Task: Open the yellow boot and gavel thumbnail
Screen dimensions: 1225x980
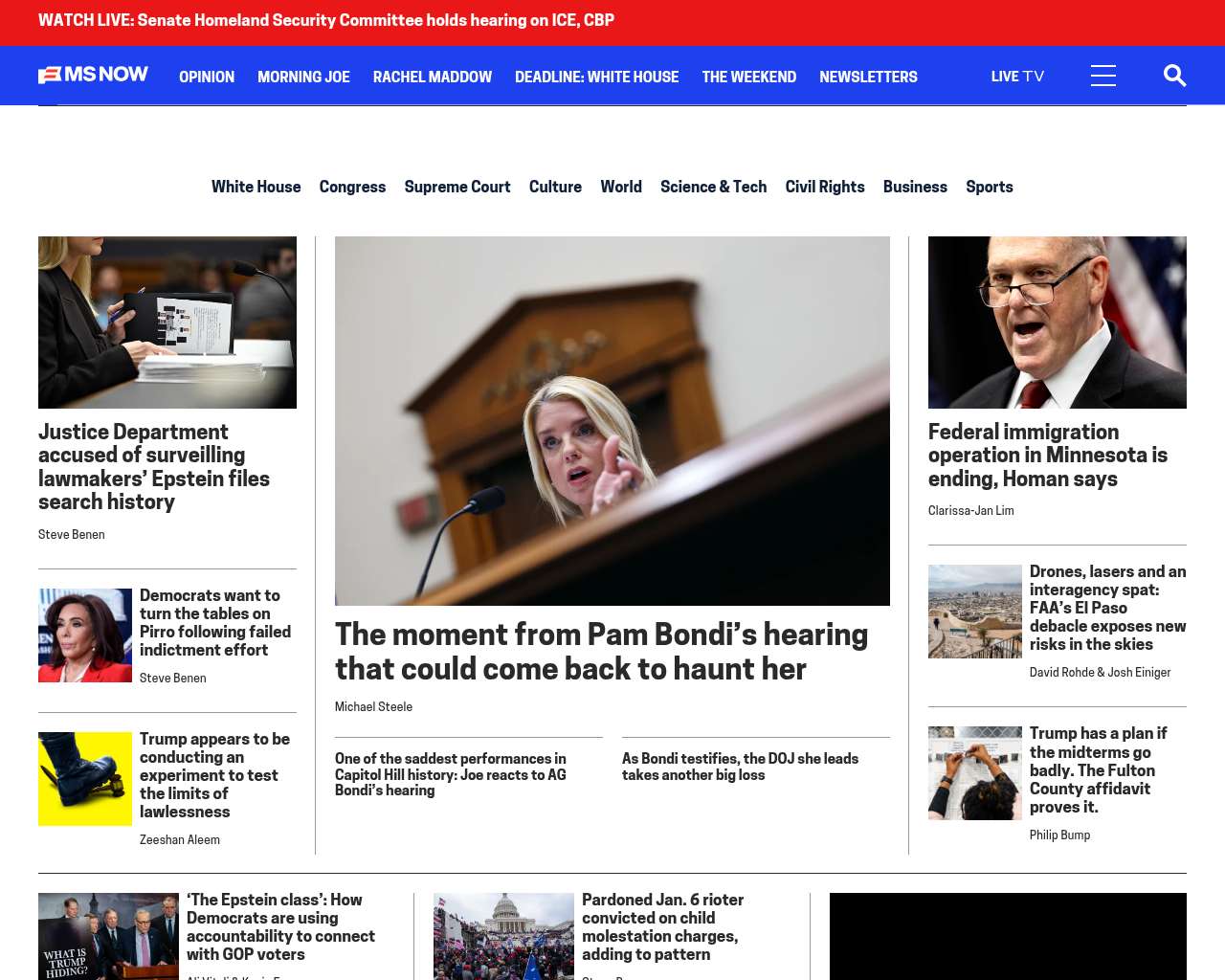Action: 85,779
